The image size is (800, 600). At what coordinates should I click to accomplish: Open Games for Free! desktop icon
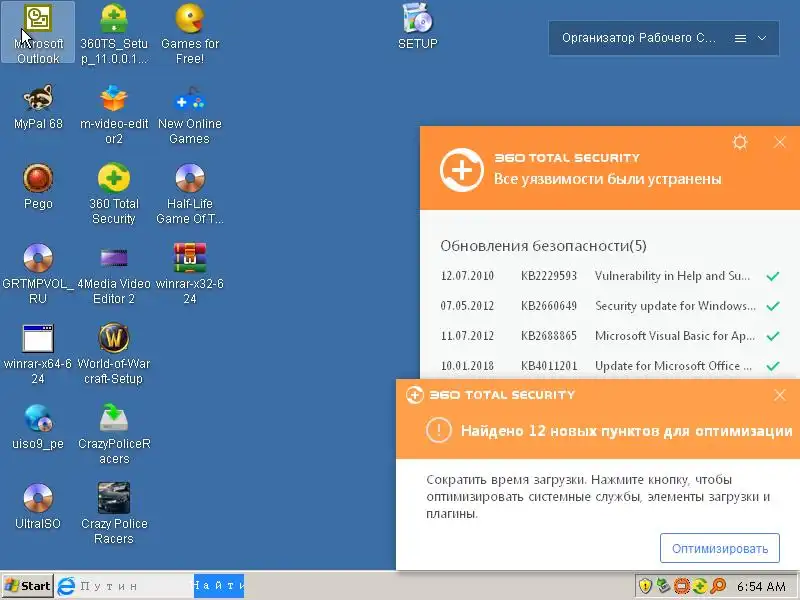click(x=189, y=33)
